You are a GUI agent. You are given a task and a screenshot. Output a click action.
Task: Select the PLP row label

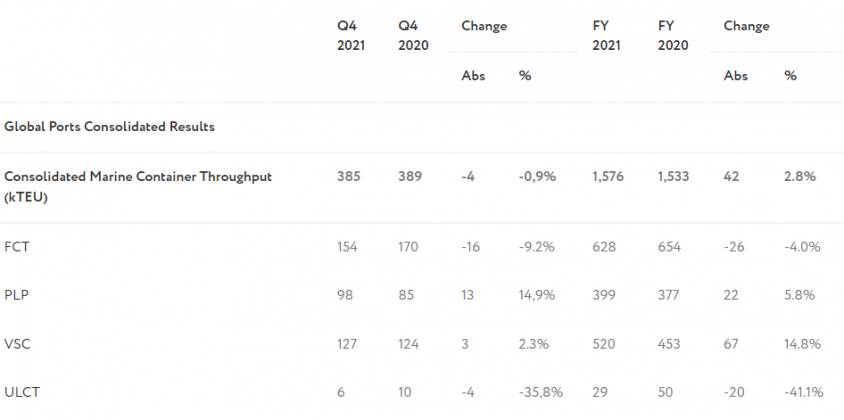pos(17,297)
